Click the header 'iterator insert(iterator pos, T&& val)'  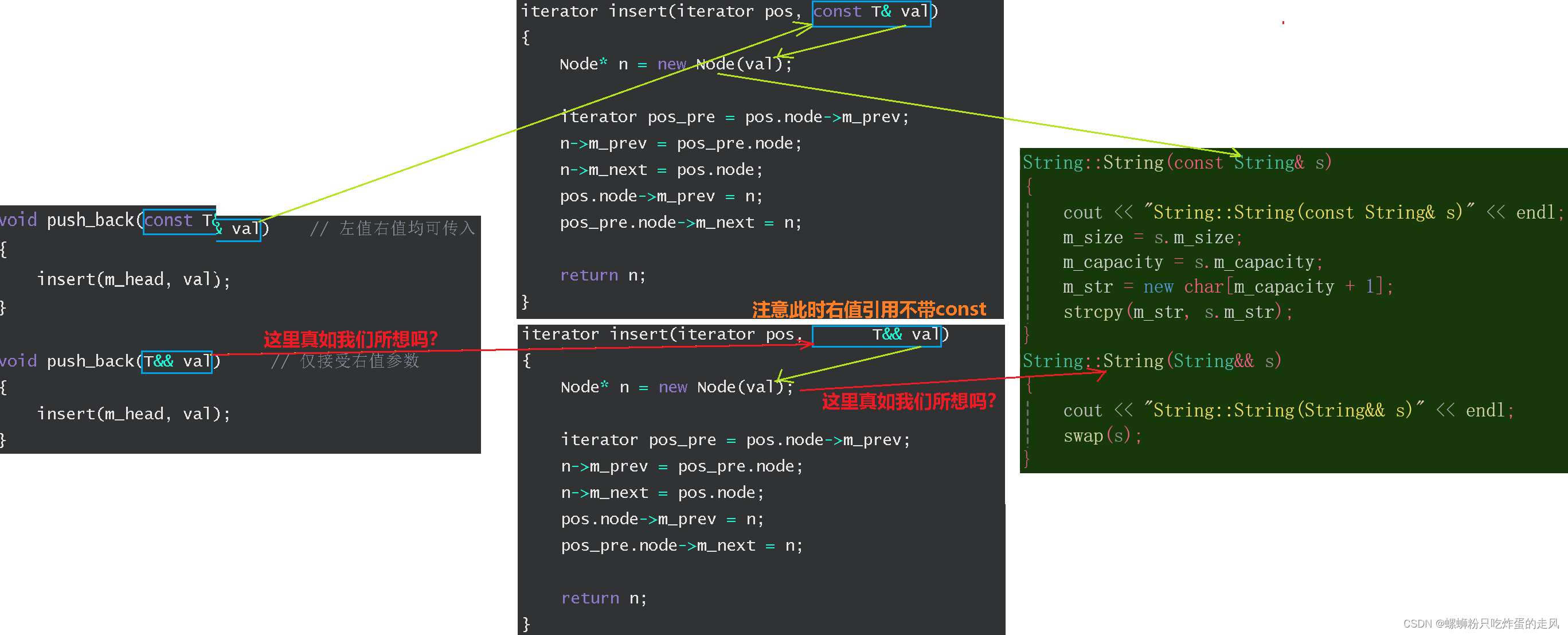coord(736,335)
